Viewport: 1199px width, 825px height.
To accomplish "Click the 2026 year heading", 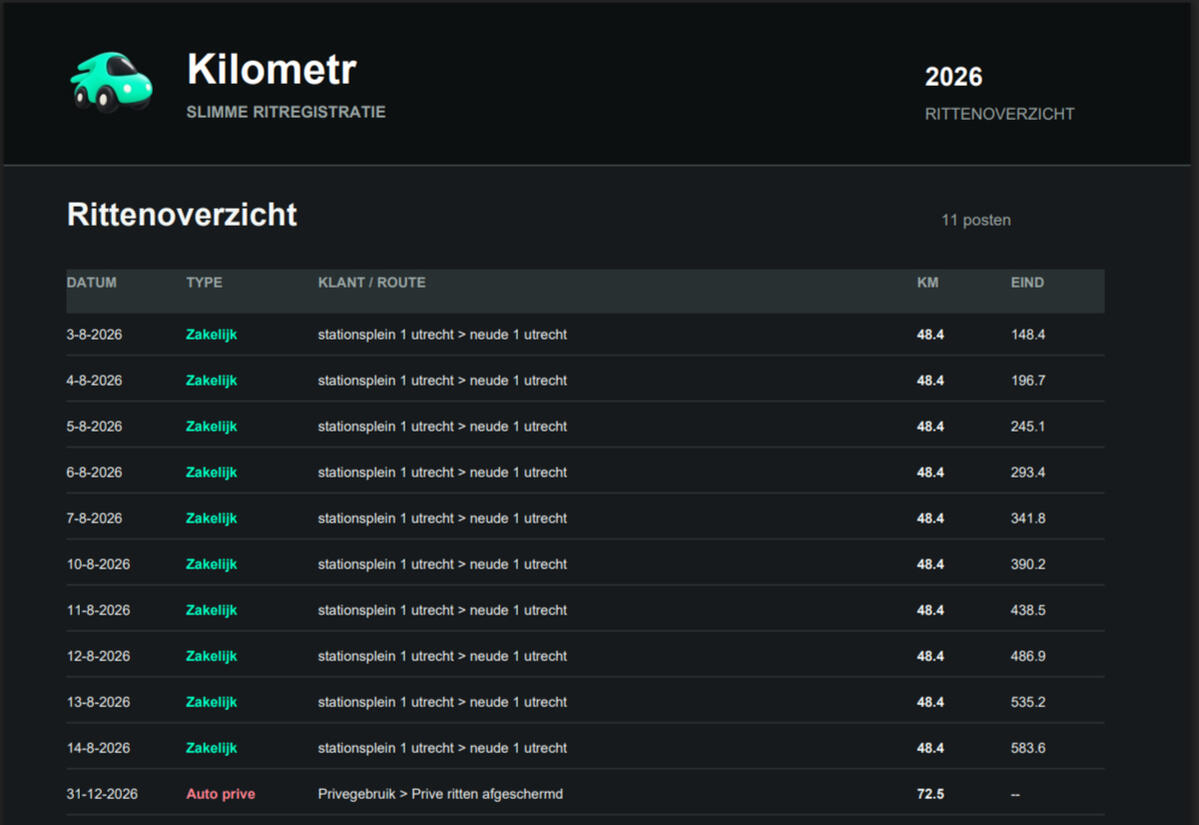I will click(954, 76).
